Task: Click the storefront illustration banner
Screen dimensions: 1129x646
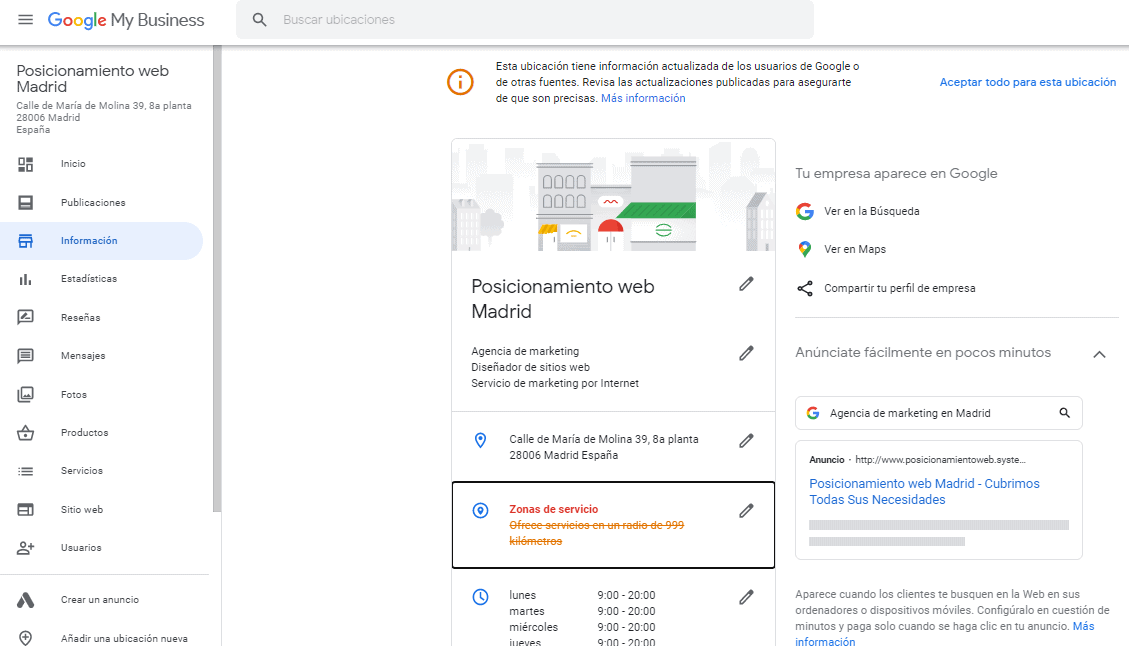Action: pyautogui.click(x=613, y=195)
